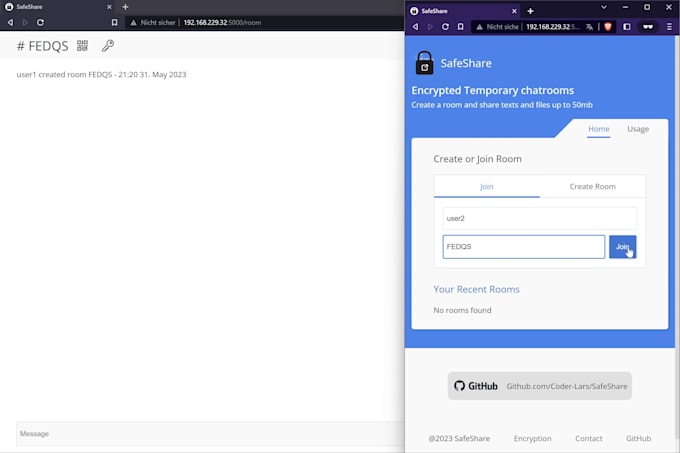Open the Contact footer link
The height and width of the screenshot is (453, 680).
588,438
